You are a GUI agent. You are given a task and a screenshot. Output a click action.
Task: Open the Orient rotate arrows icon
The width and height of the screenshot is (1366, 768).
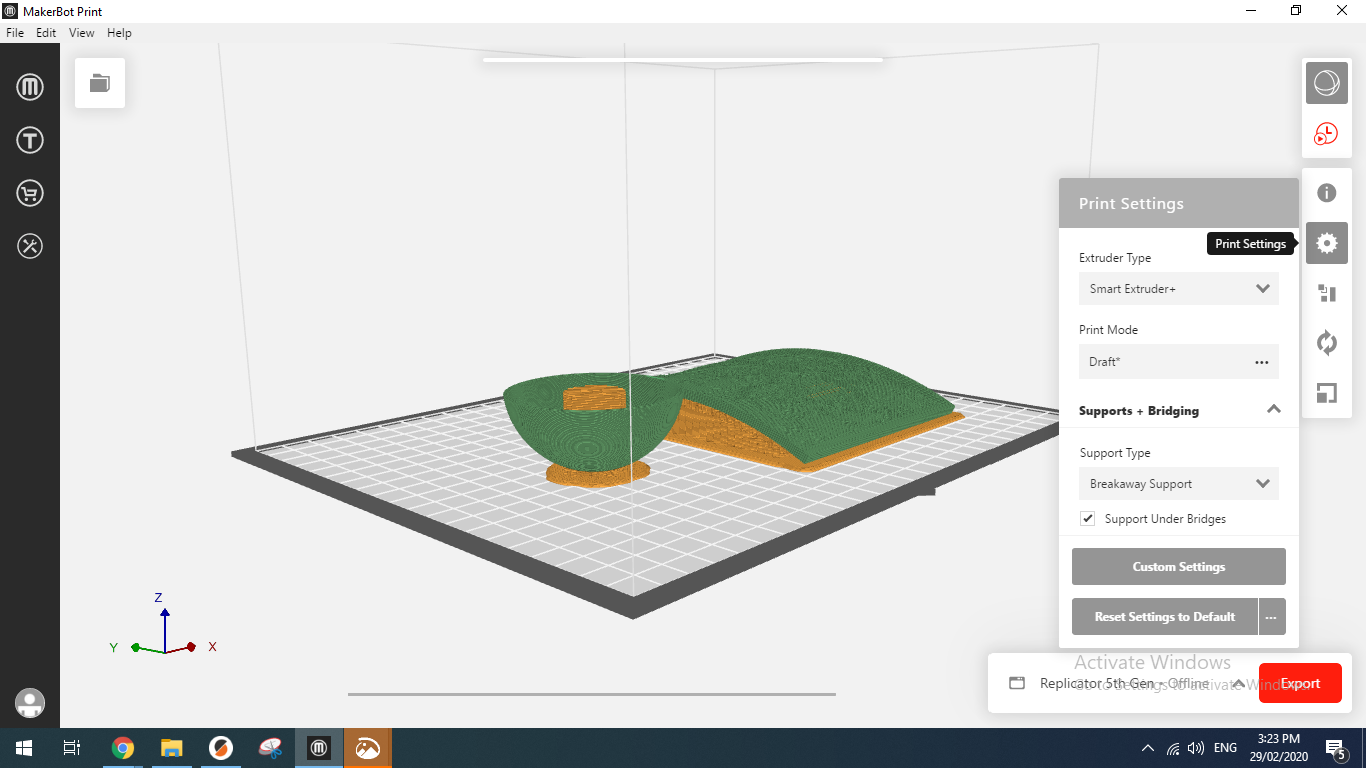tap(1327, 343)
